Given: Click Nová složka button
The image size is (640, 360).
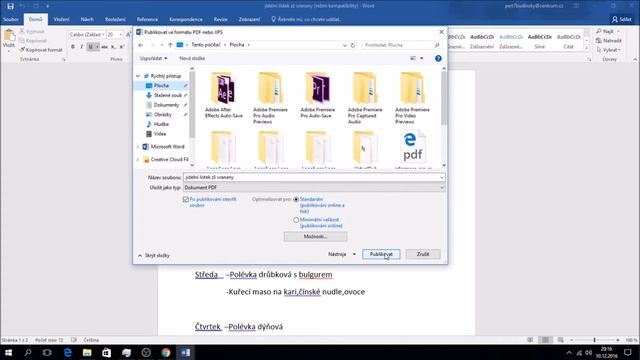Looking at the screenshot, I should pyautogui.click(x=192, y=58).
